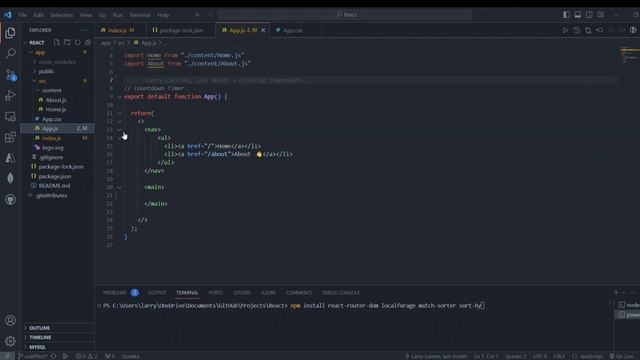Viewport: 640px width, 360px height.
Task: Open the Explorer view in activity bar
Action: click(10, 33)
